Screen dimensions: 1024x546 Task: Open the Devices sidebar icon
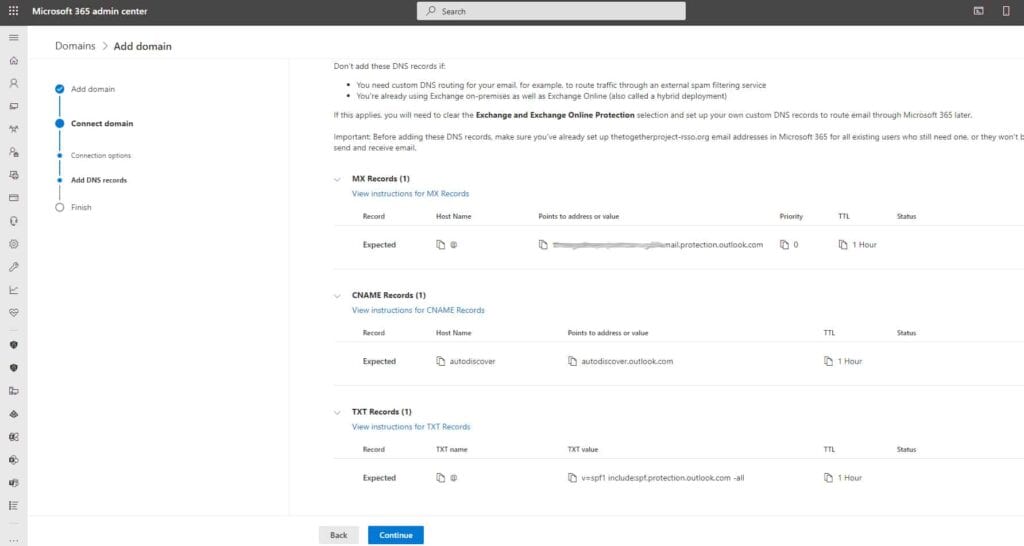14,106
